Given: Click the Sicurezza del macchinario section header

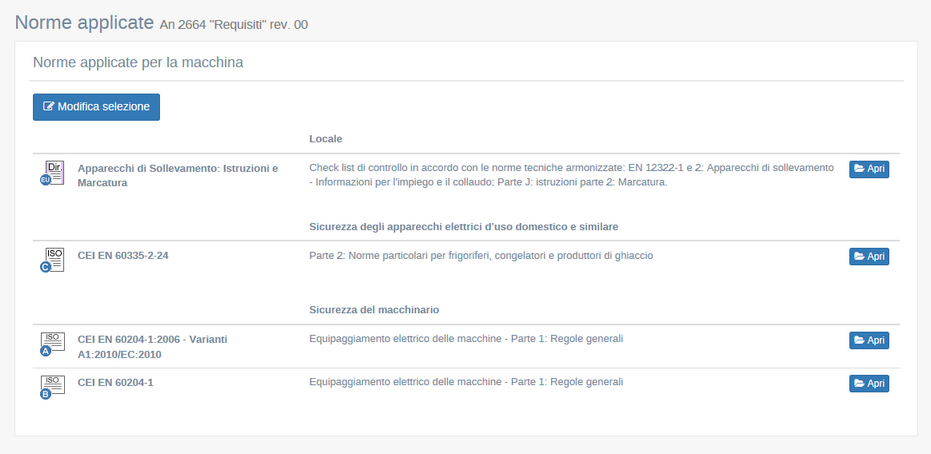Looking at the screenshot, I should tap(374, 310).
